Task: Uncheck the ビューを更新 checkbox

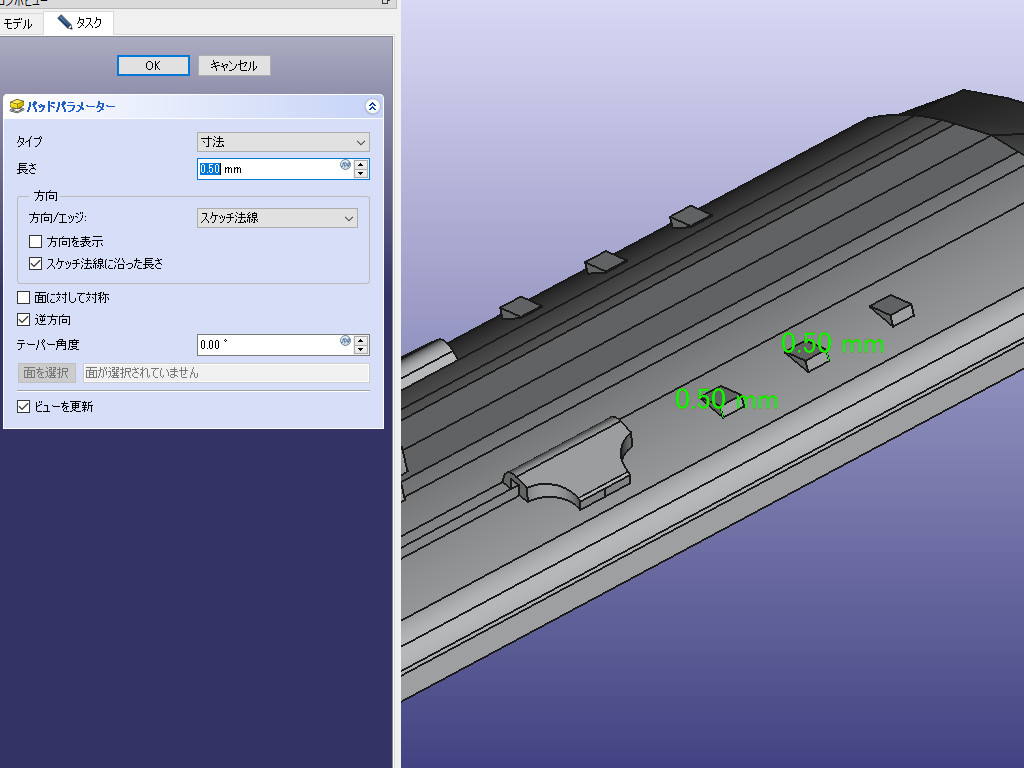Action: 24,407
